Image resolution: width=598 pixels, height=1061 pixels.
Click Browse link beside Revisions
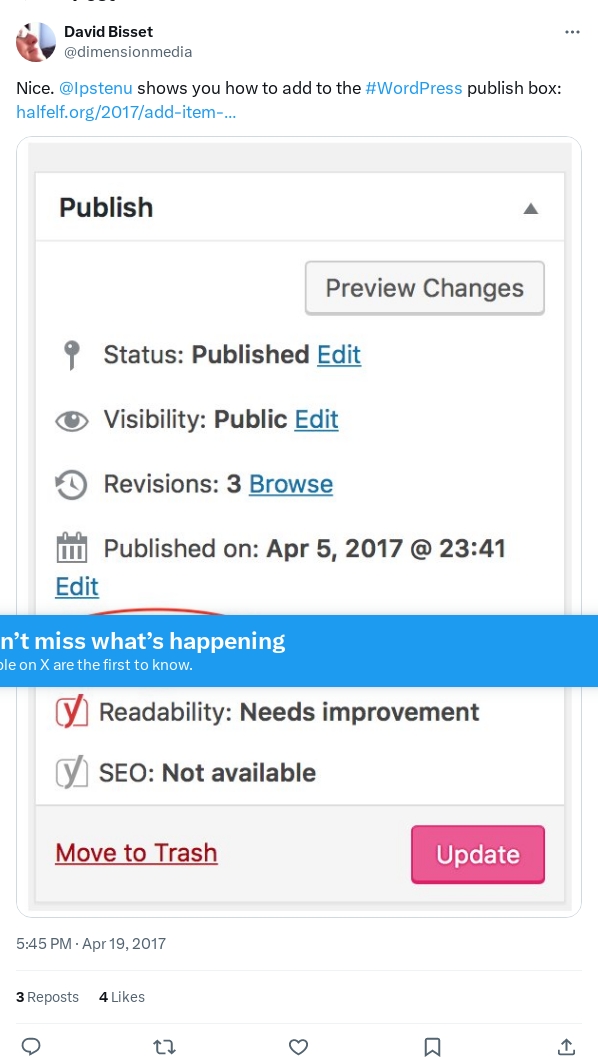pos(291,484)
